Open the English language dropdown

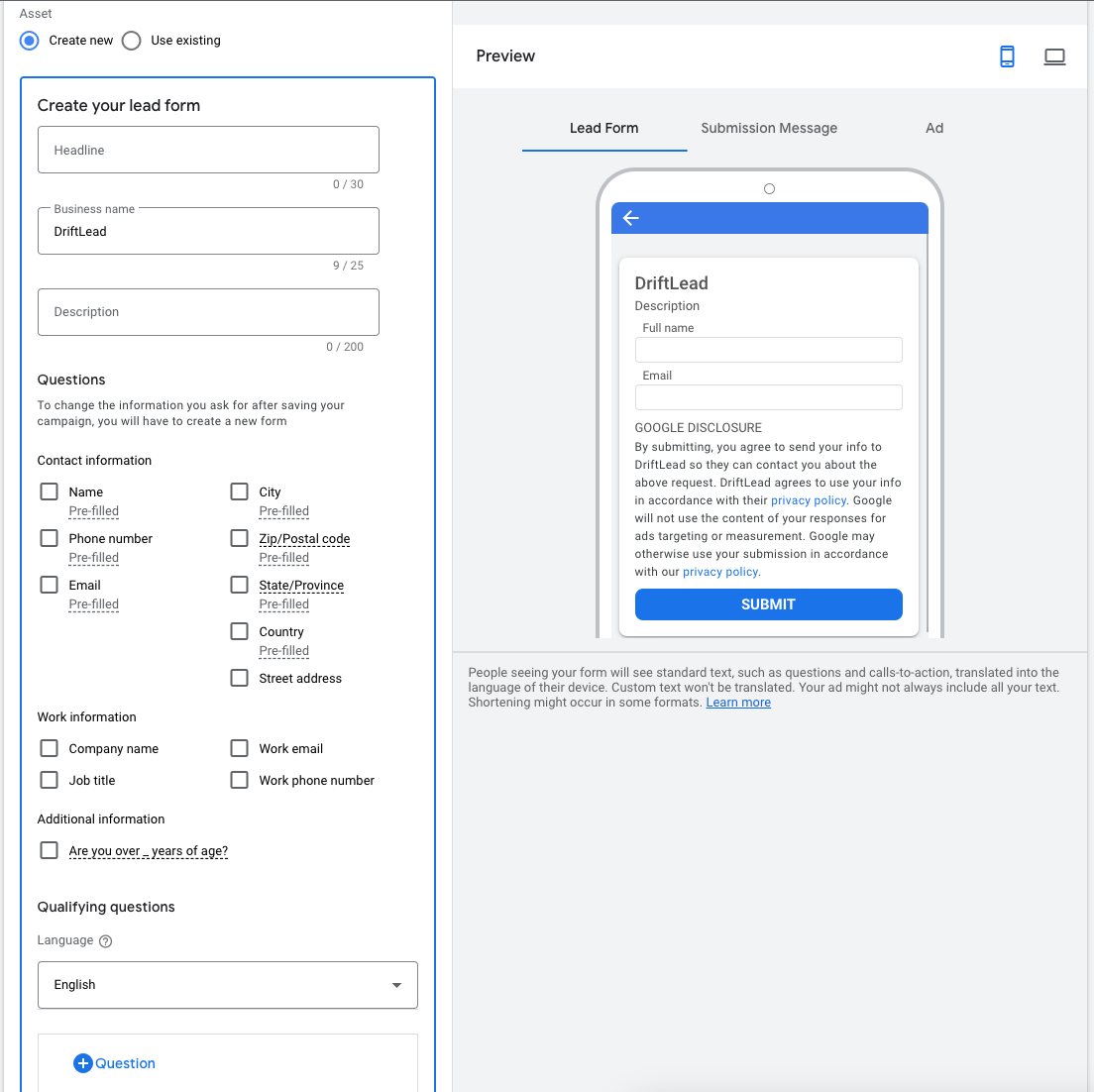click(x=227, y=985)
